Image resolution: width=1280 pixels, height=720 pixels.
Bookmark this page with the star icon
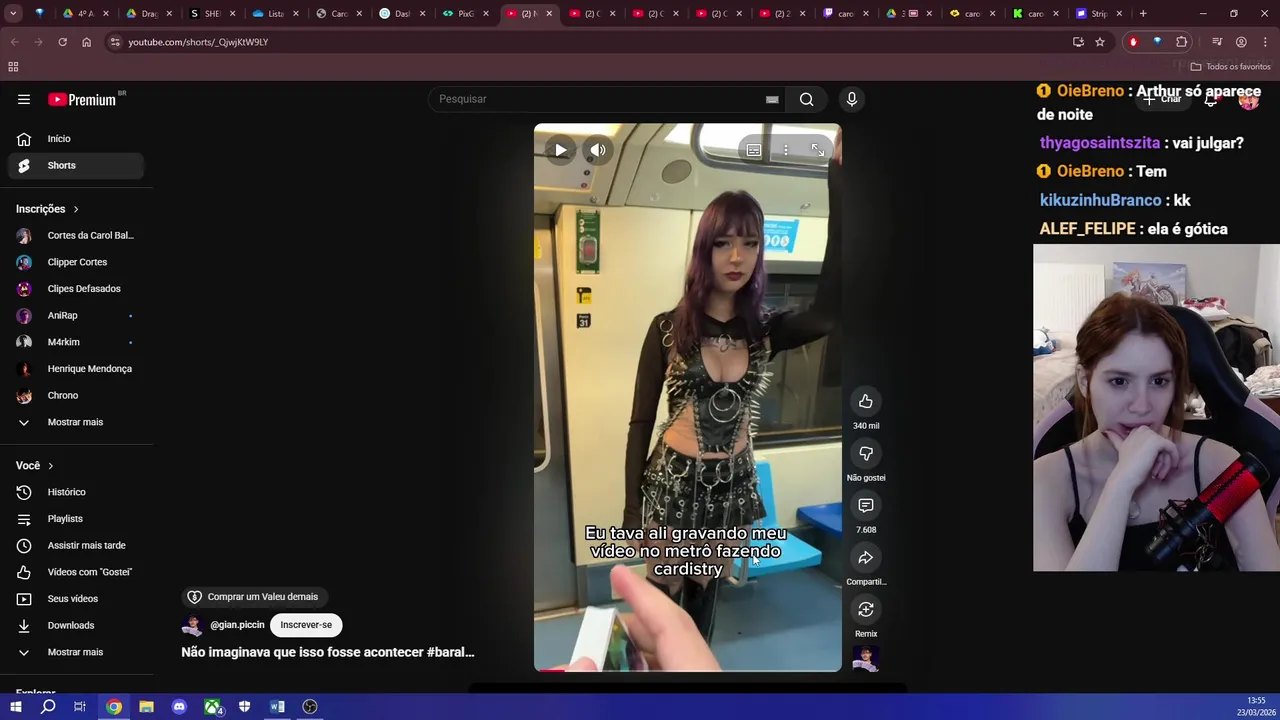click(1100, 42)
